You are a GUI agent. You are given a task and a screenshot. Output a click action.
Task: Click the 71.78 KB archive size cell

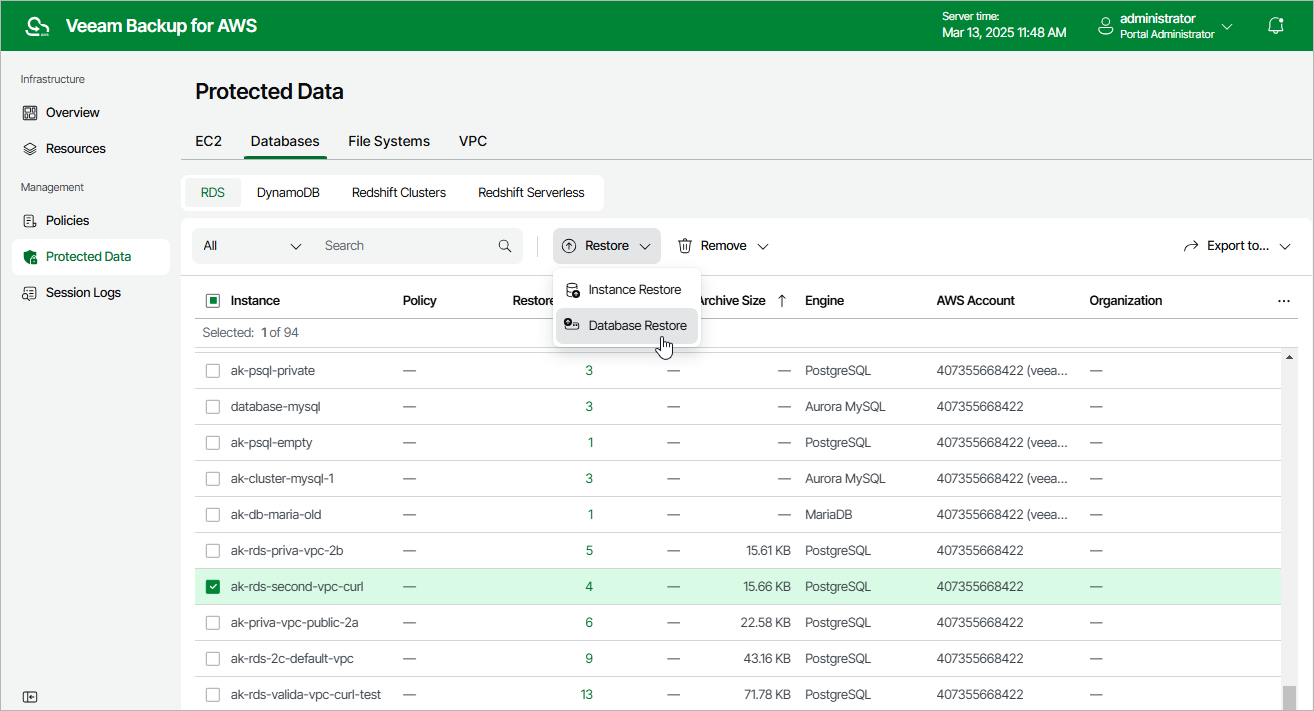[x=767, y=695]
